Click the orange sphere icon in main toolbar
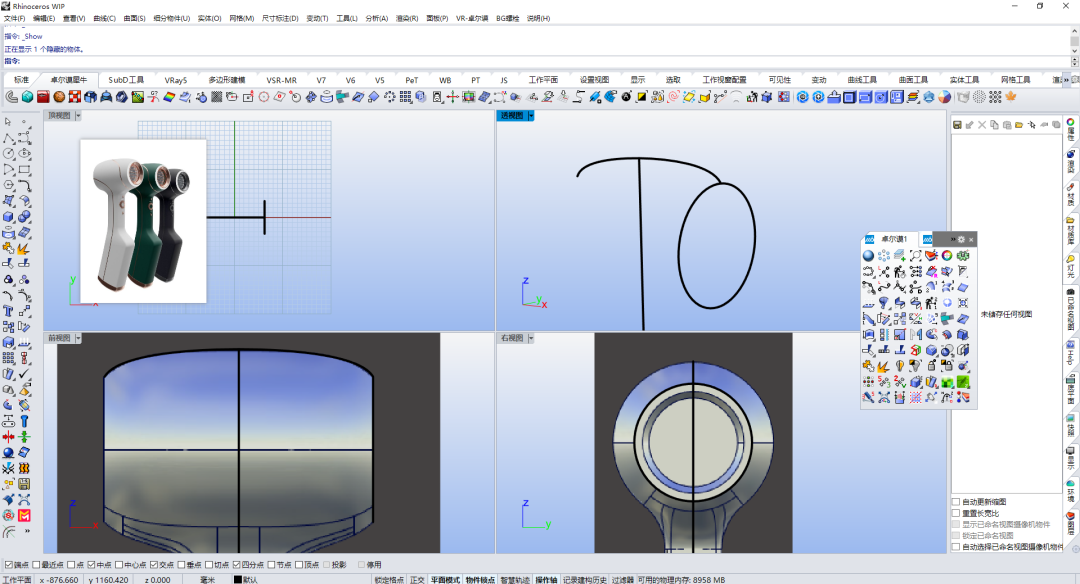Image resolution: width=1080 pixels, height=584 pixels. pyautogui.click(x=59, y=97)
